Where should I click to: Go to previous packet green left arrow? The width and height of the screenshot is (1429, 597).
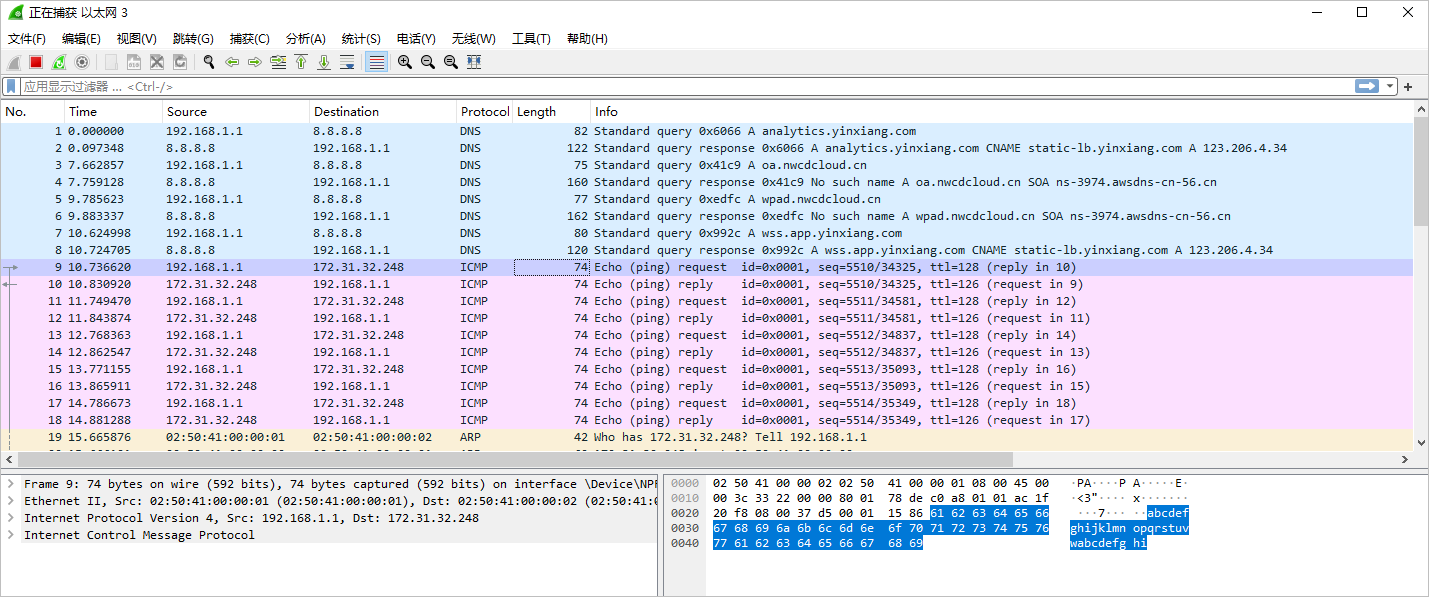point(232,62)
